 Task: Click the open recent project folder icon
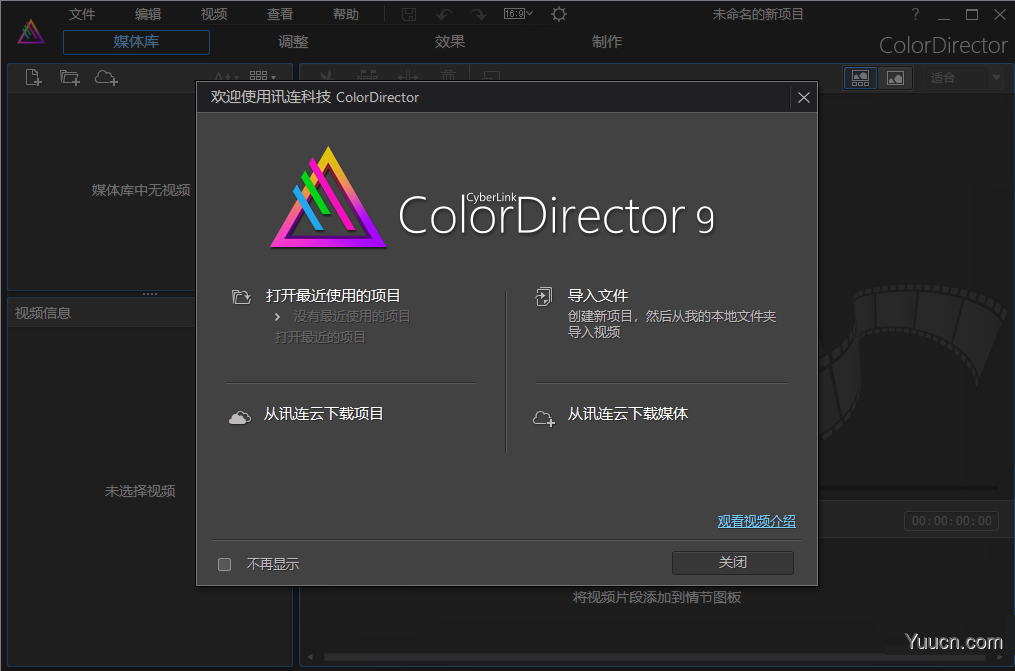tap(241, 297)
